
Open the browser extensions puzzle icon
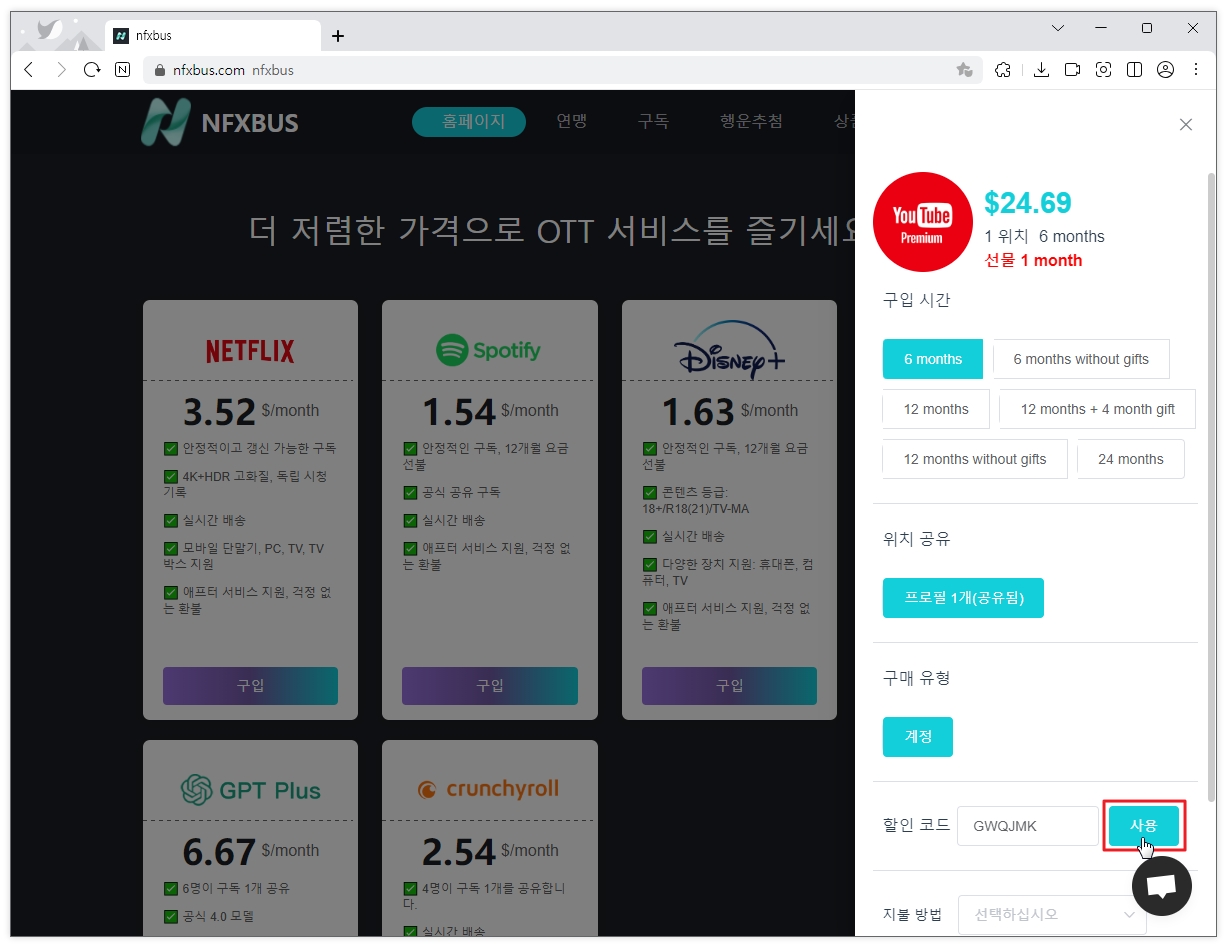click(x=1003, y=69)
